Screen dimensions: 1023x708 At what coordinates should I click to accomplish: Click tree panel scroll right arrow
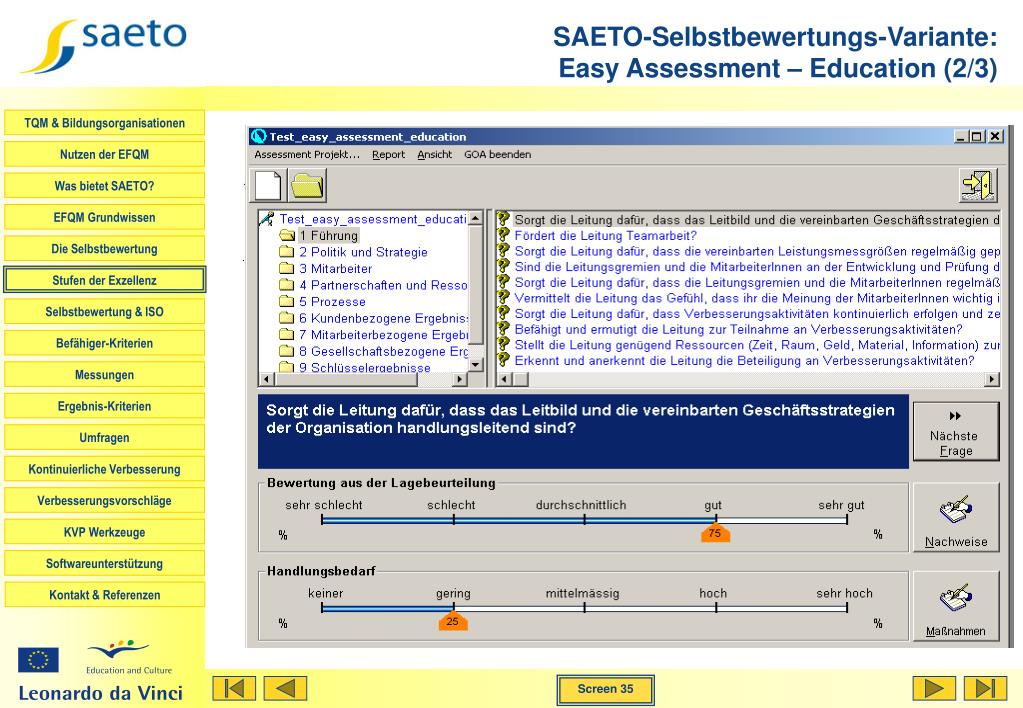[x=460, y=378]
